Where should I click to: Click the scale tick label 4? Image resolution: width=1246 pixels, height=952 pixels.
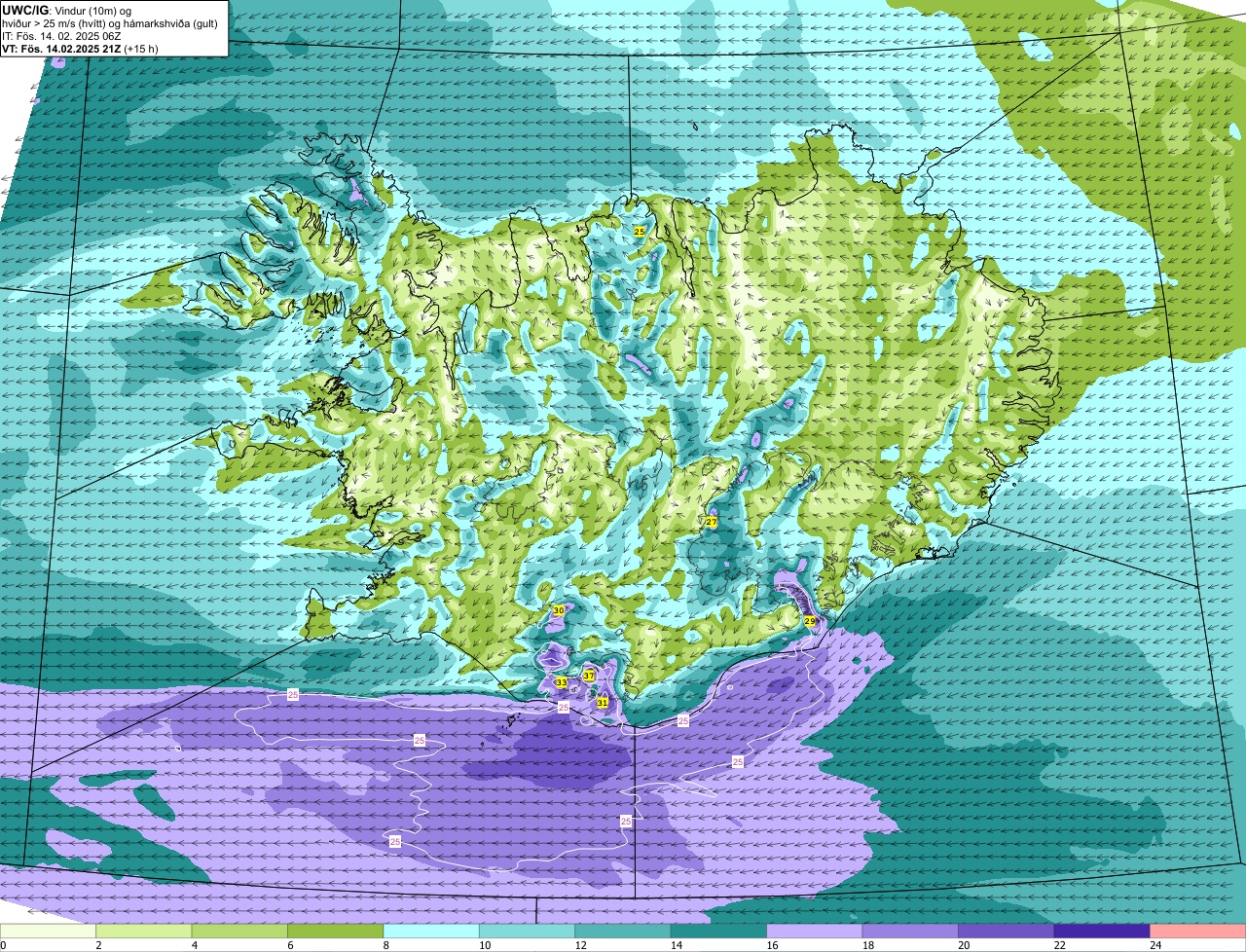(194, 945)
